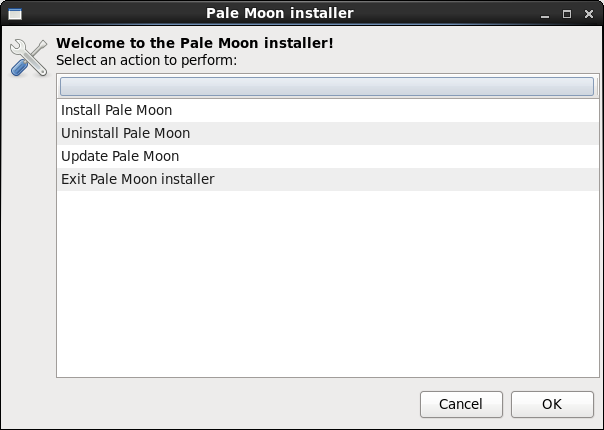Open the window menu icon in title bar
The image size is (604, 430).
click(14, 14)
